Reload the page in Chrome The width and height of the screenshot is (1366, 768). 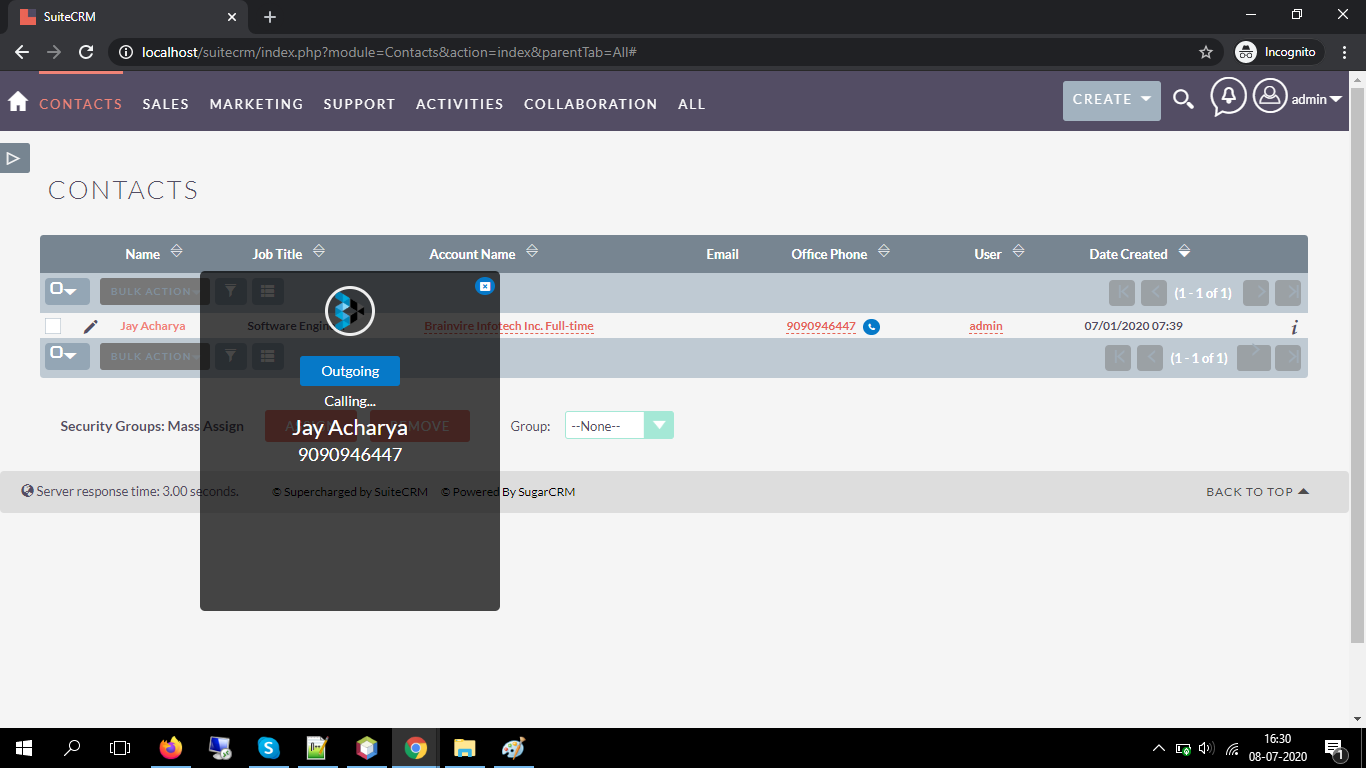(86, 52)
